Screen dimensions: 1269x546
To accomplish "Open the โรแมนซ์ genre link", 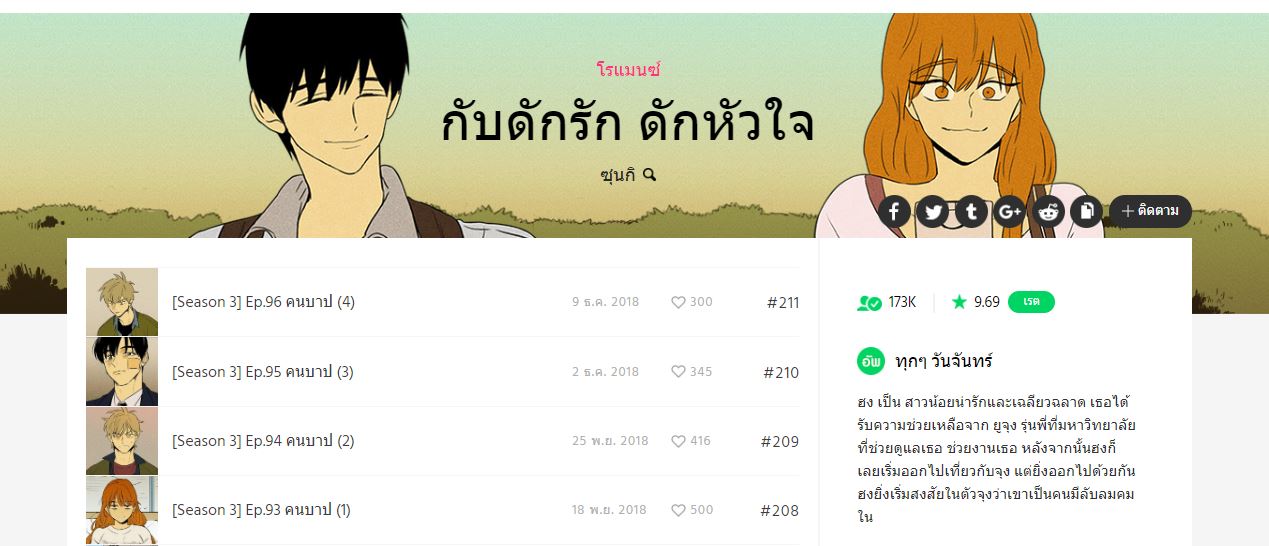I will click(x=628, y=70).
